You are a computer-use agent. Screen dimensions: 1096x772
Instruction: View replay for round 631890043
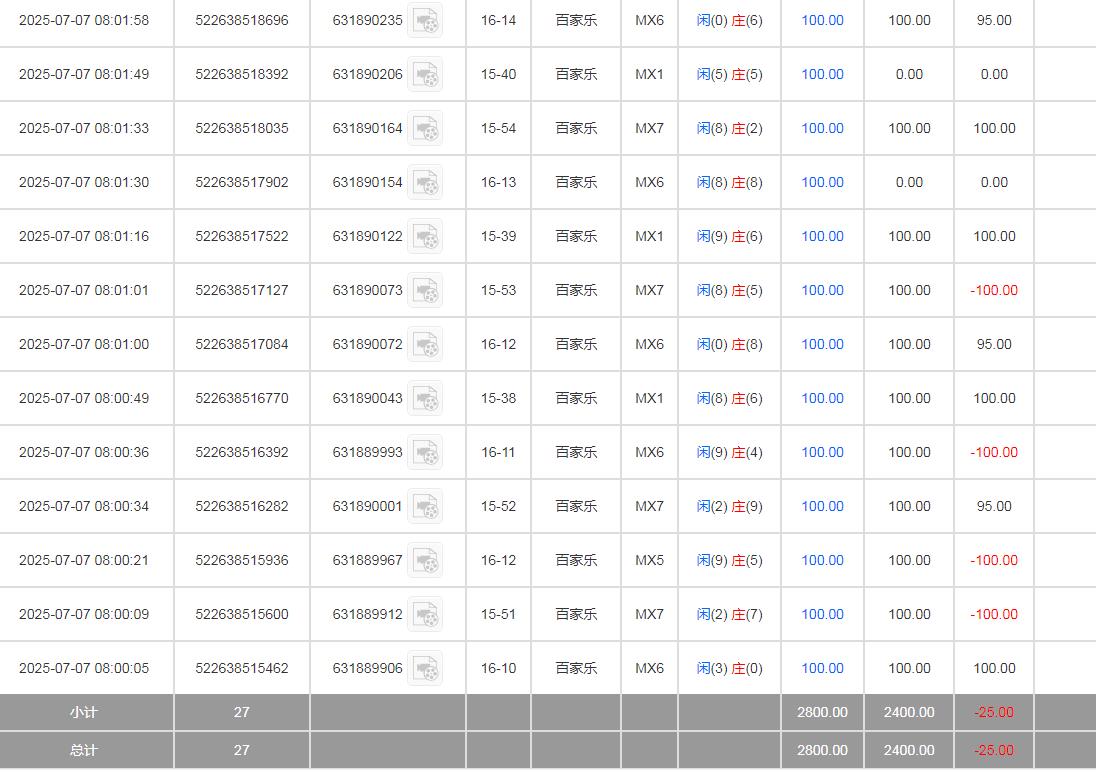[x=425, y=398]
